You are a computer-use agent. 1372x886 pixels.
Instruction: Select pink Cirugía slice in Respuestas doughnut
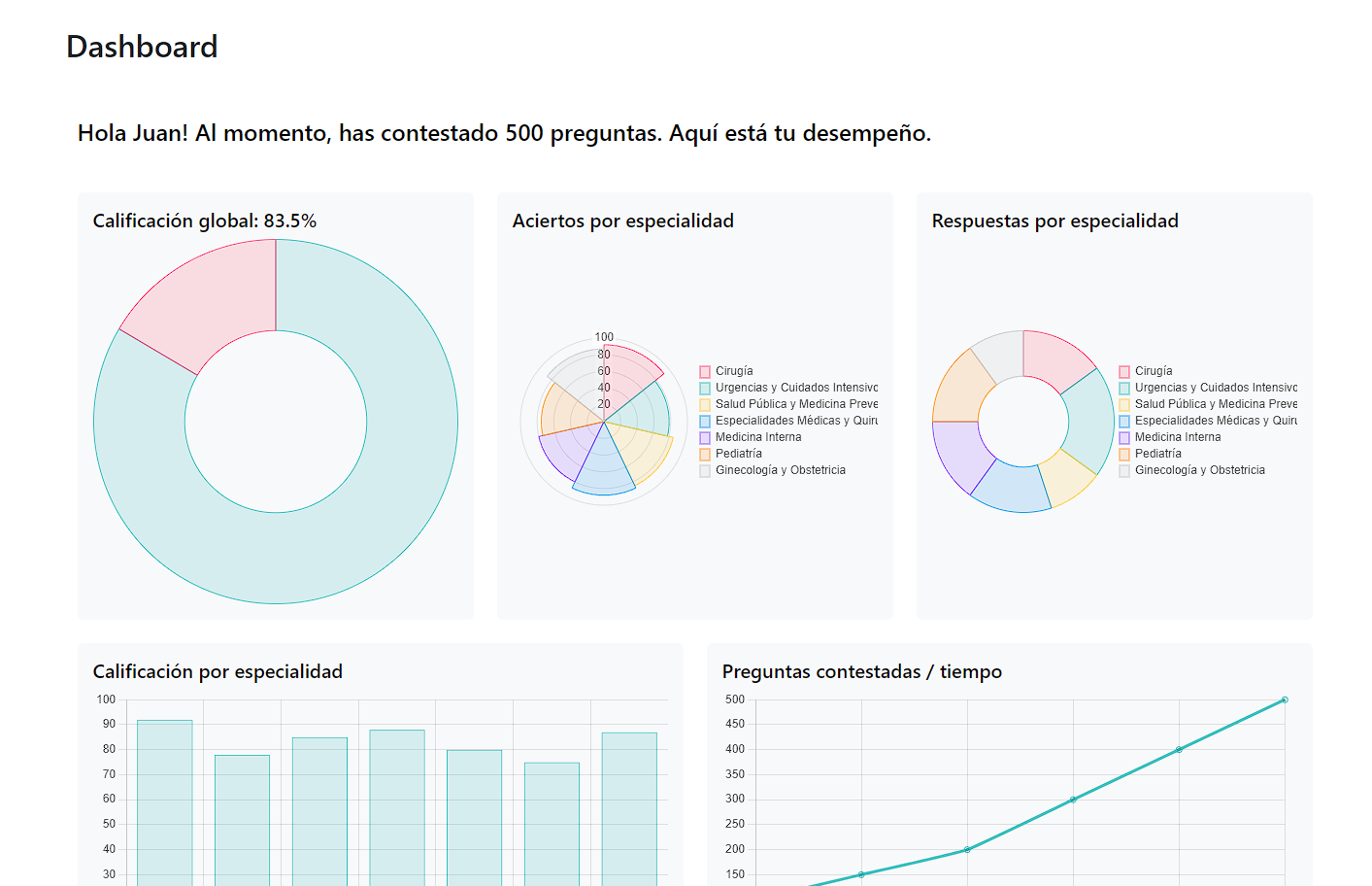pyautogui.click(x=1054, y=359)
